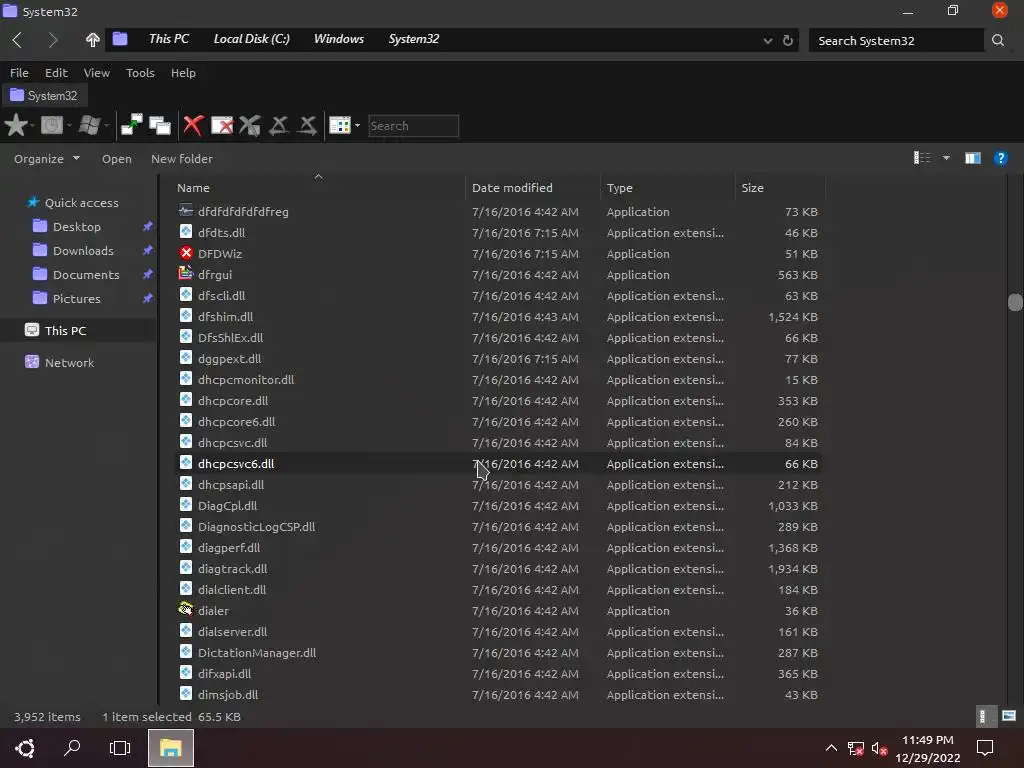This screenshot has width=1024, height=768.
Task: Open the Tools menu
Action: tap(140, 72)
